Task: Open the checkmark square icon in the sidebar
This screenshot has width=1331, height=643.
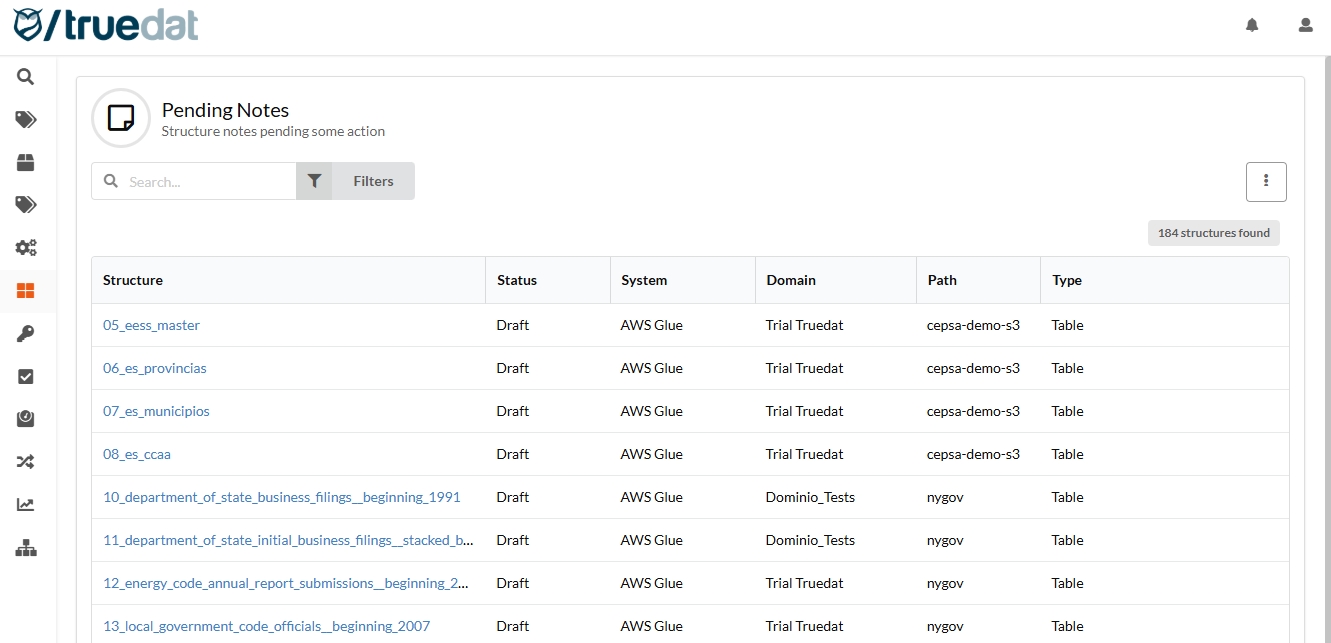Action: [x=26, y=377]
